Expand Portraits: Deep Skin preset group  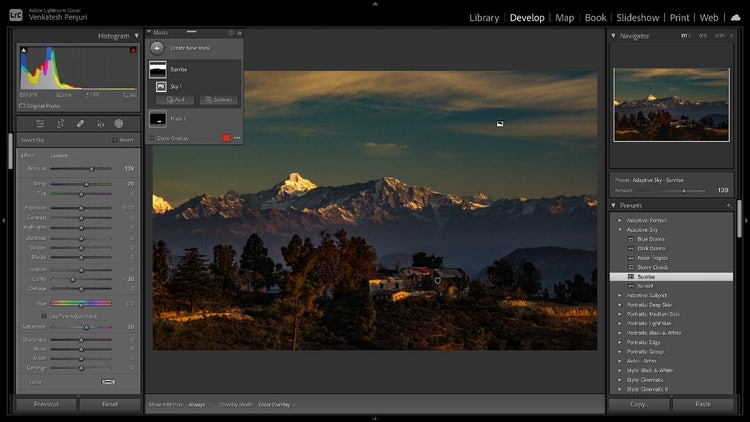(x=620, y=305)
